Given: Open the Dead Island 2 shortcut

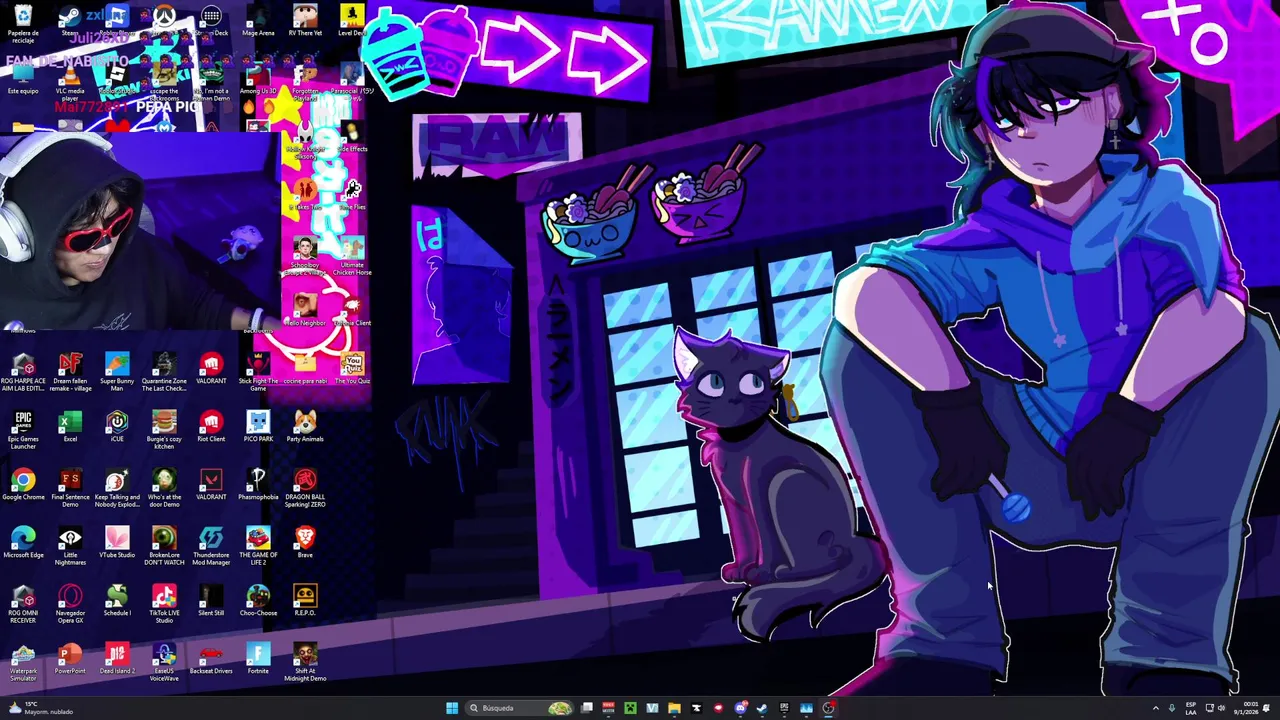Looking at the screenshot, I should point(117,660).
